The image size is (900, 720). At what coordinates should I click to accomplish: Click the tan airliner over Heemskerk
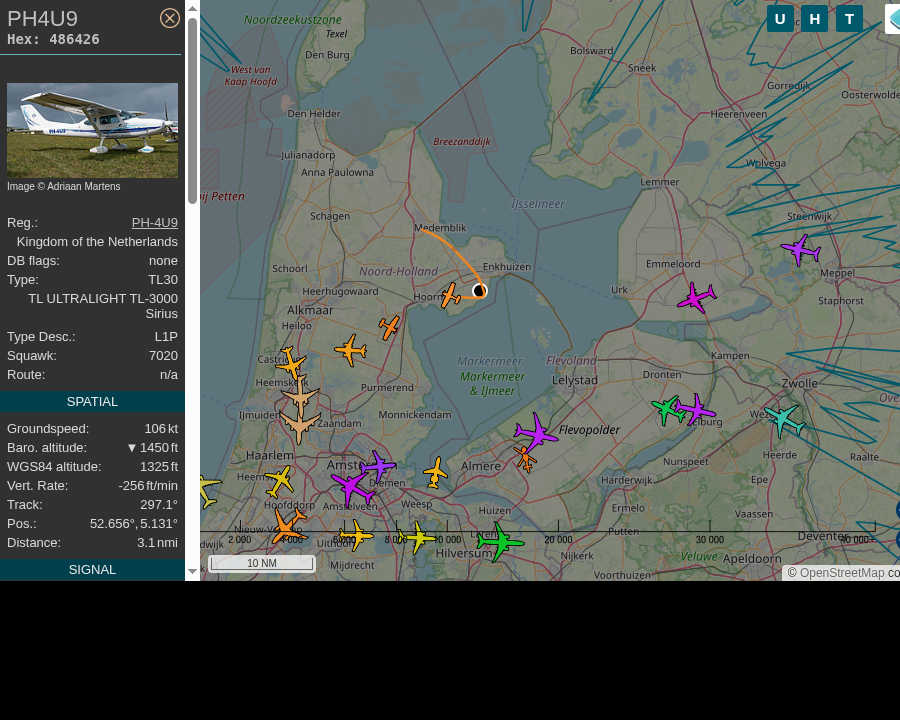tap(300, 396)
